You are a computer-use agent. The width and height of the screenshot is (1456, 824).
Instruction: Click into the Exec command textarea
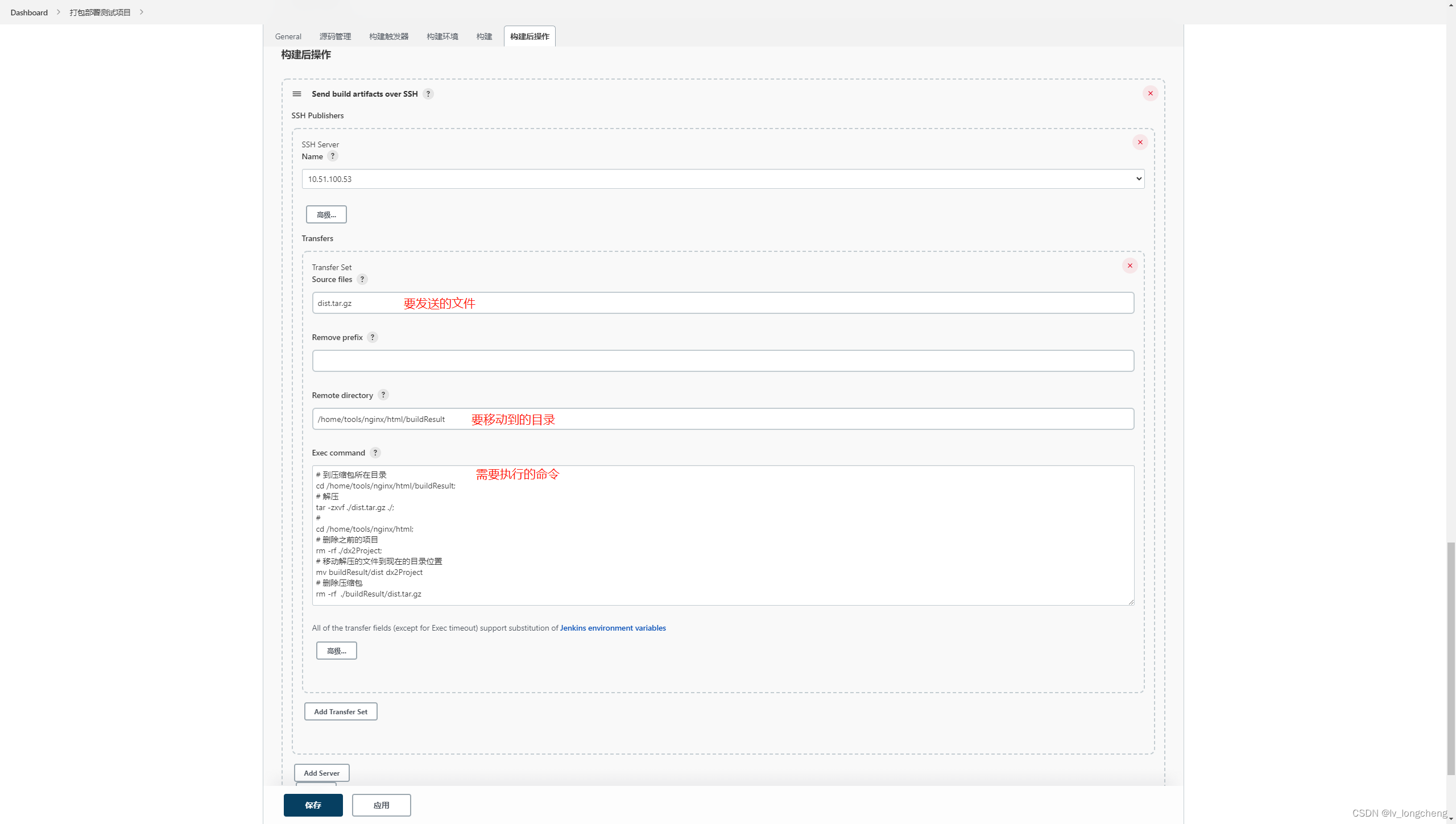[x=723, y=535]
